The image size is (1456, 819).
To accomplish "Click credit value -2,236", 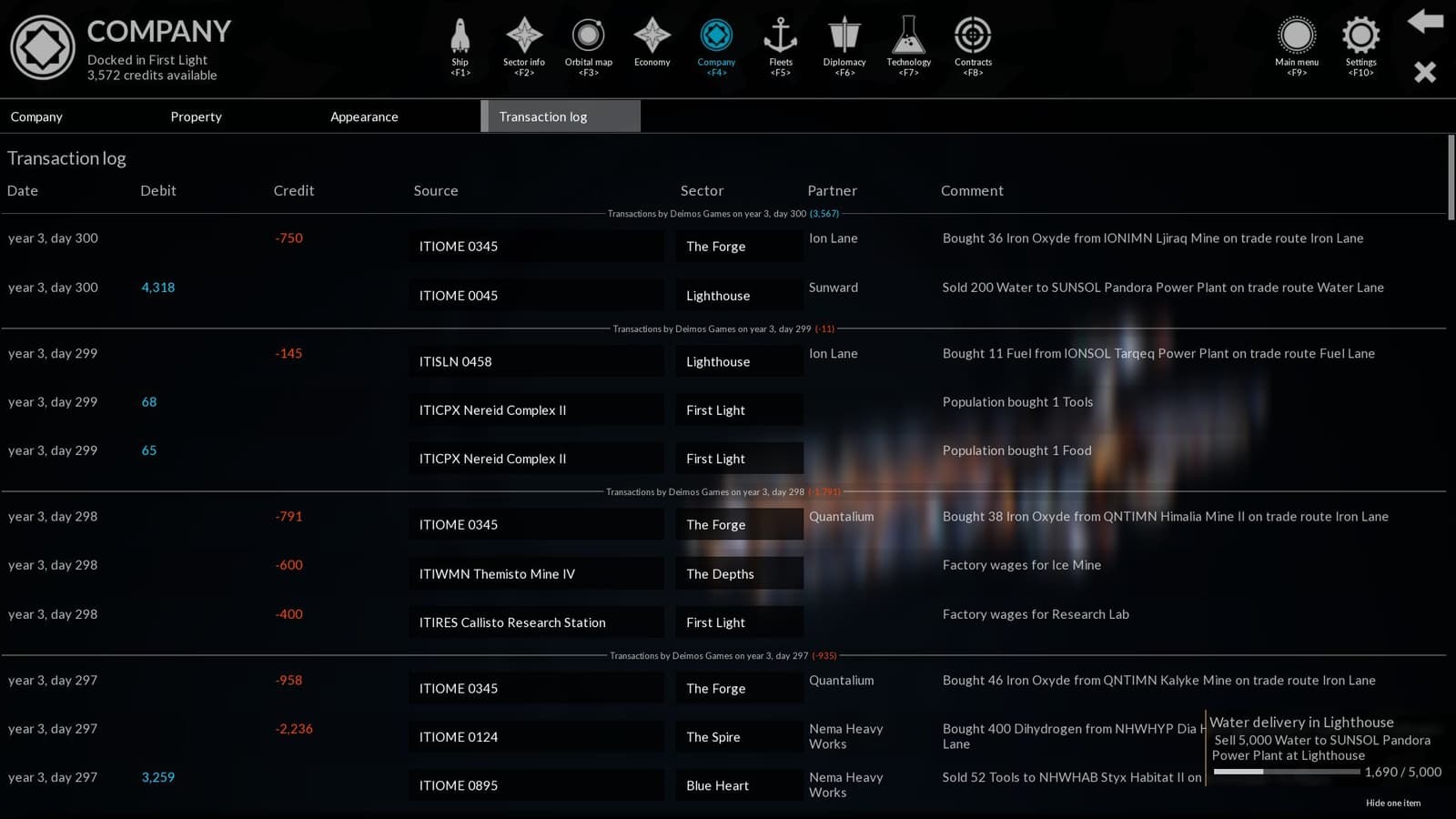I will tap(294, 729).
